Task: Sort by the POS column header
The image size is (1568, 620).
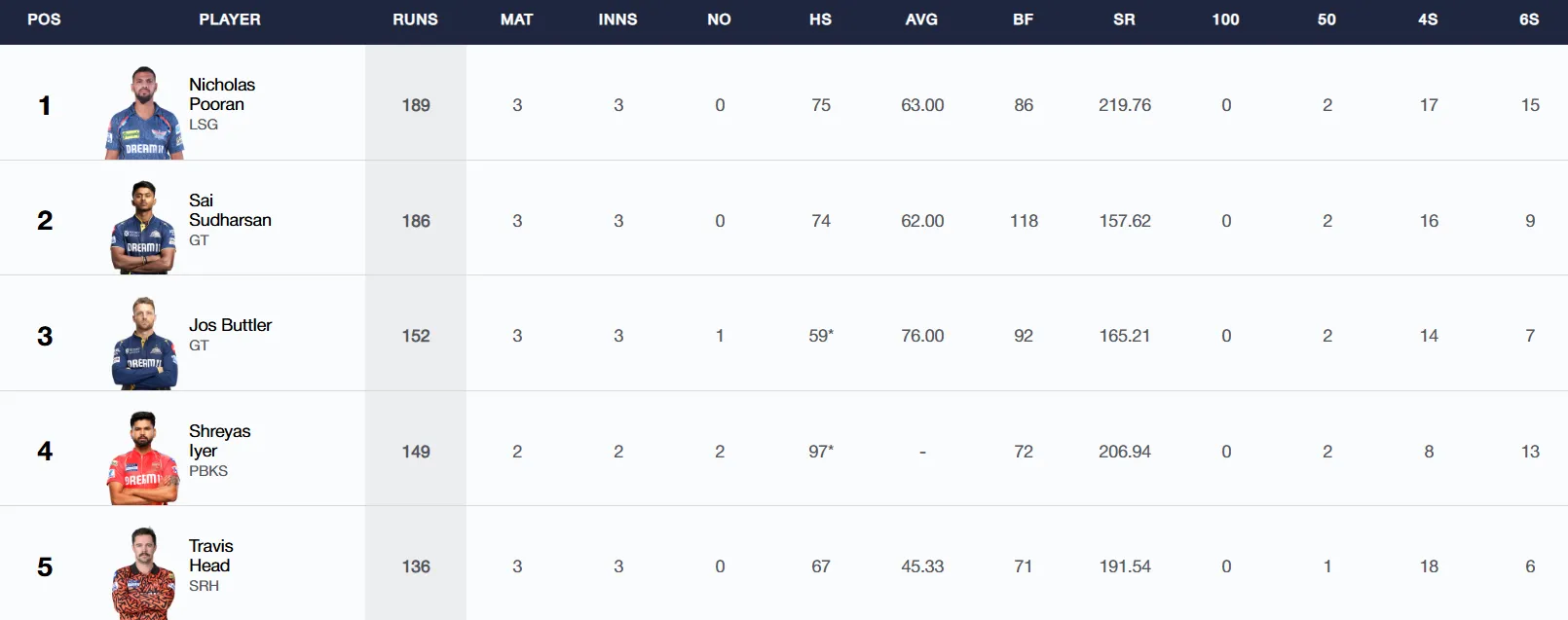Action: click(x=44, y=19)
